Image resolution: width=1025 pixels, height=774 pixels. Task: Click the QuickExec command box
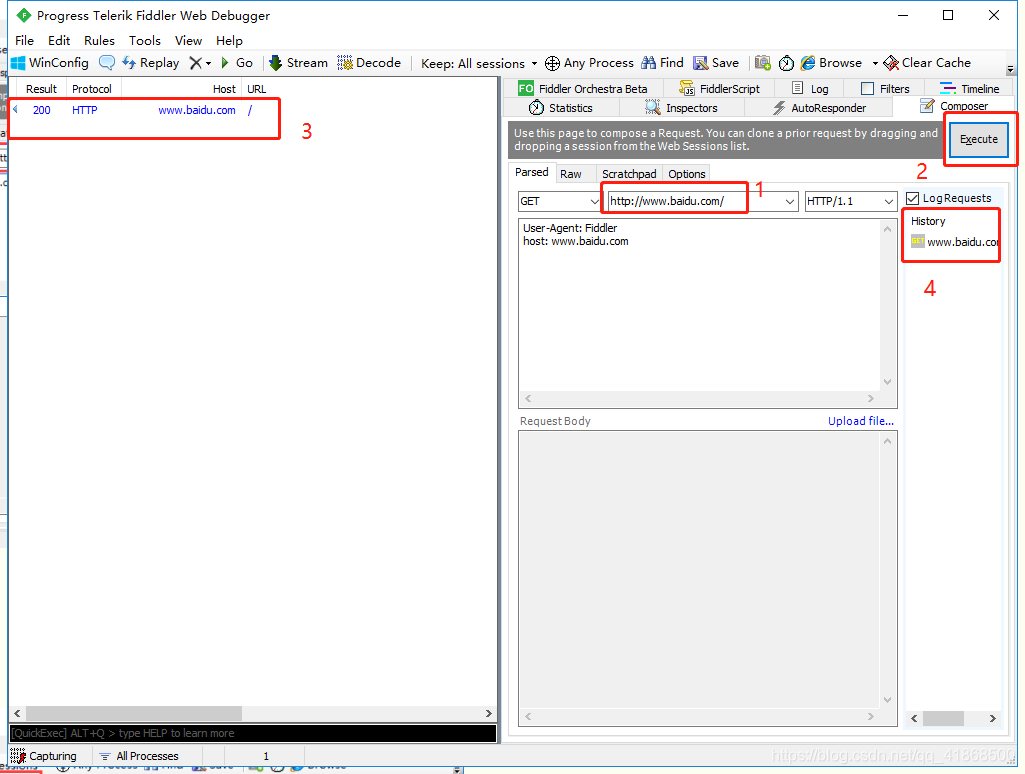252,733
